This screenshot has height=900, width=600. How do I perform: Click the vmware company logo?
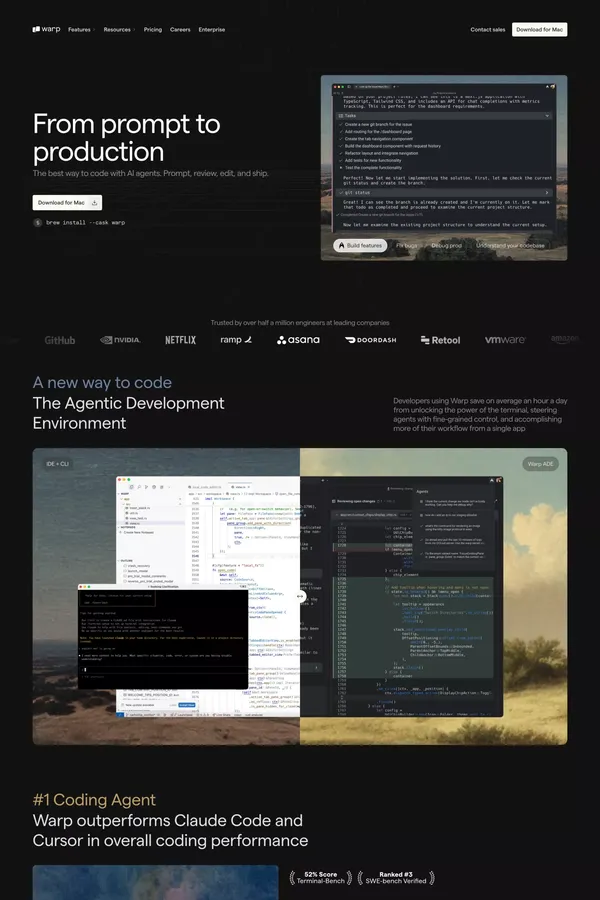coord(505,340)
